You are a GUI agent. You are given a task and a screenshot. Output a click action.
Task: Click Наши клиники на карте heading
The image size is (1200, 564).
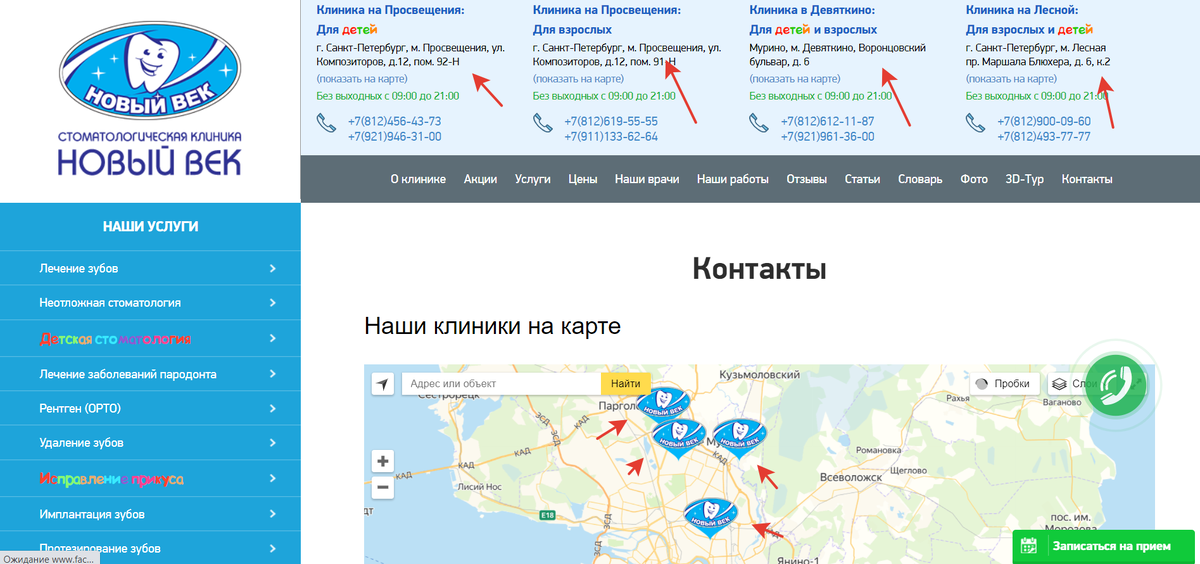point(492,326)
